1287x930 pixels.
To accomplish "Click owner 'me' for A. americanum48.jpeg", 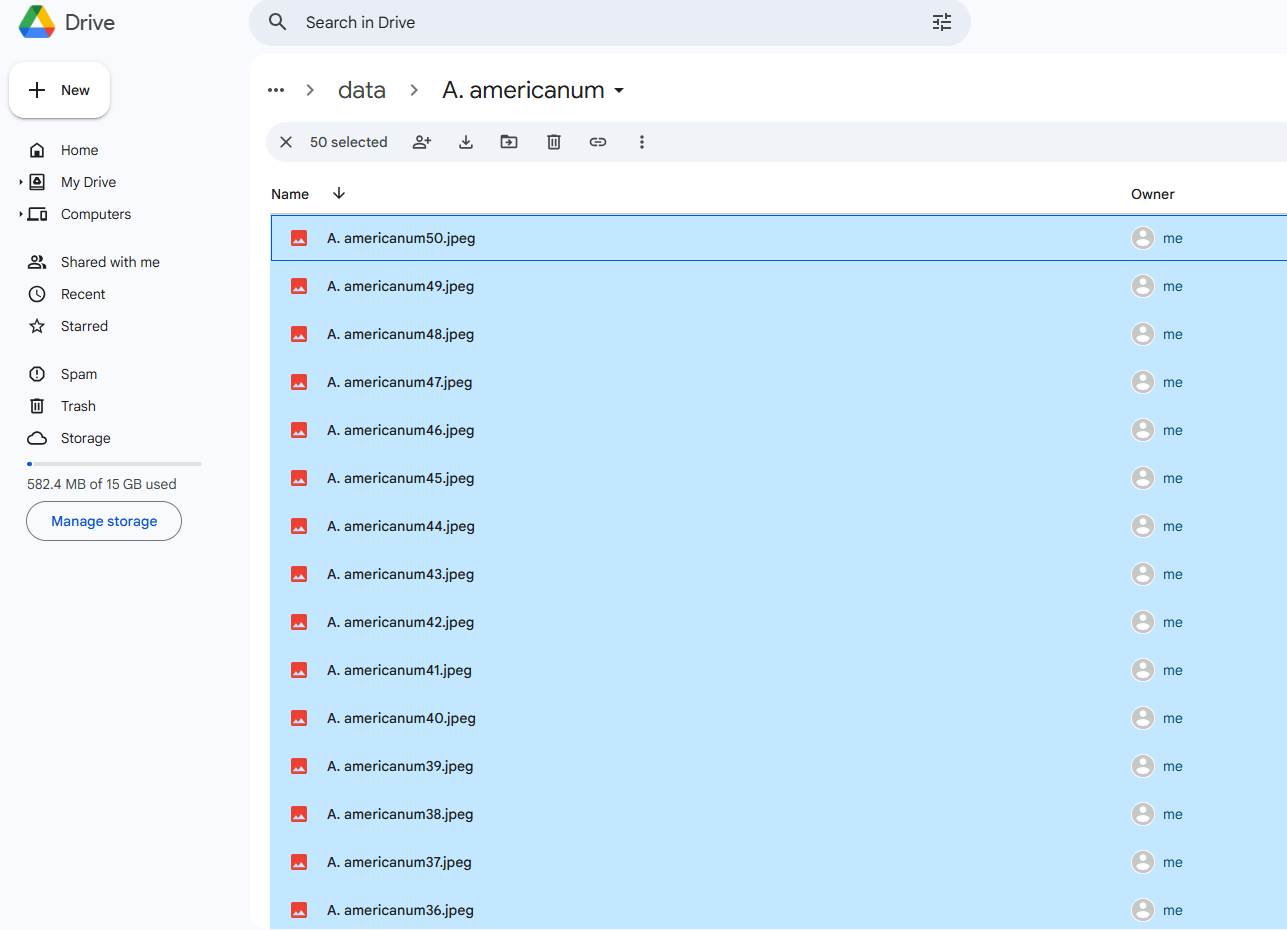I will coord(1173,334).
